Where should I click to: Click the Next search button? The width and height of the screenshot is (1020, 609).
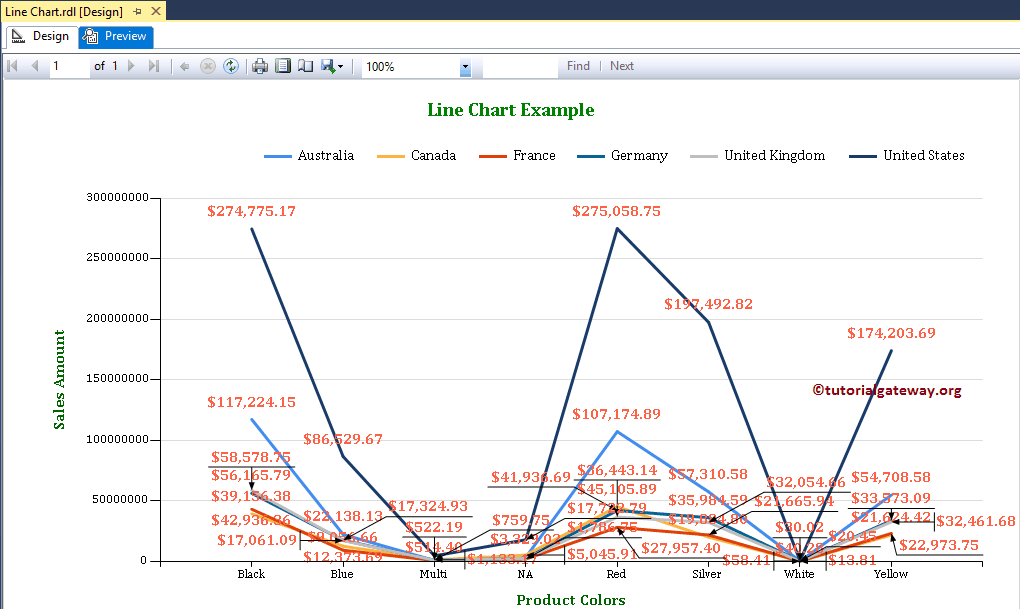(x=621, y=66)
